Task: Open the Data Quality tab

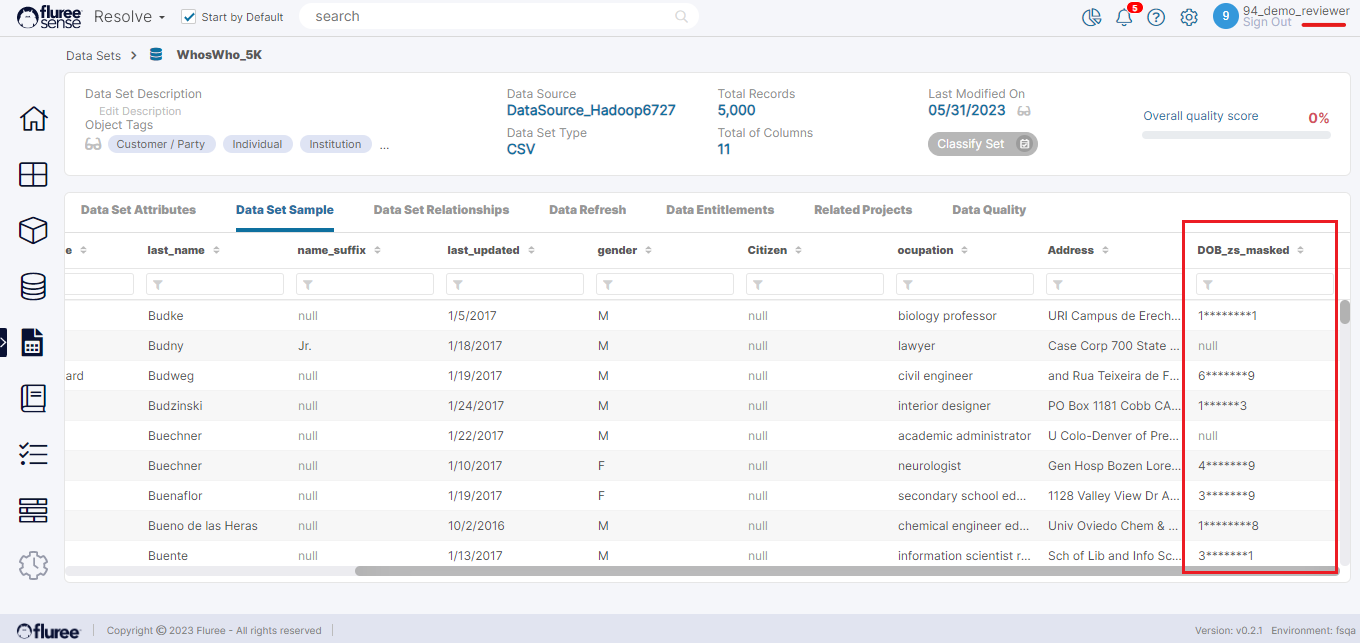Action: (x=989, y=210)
